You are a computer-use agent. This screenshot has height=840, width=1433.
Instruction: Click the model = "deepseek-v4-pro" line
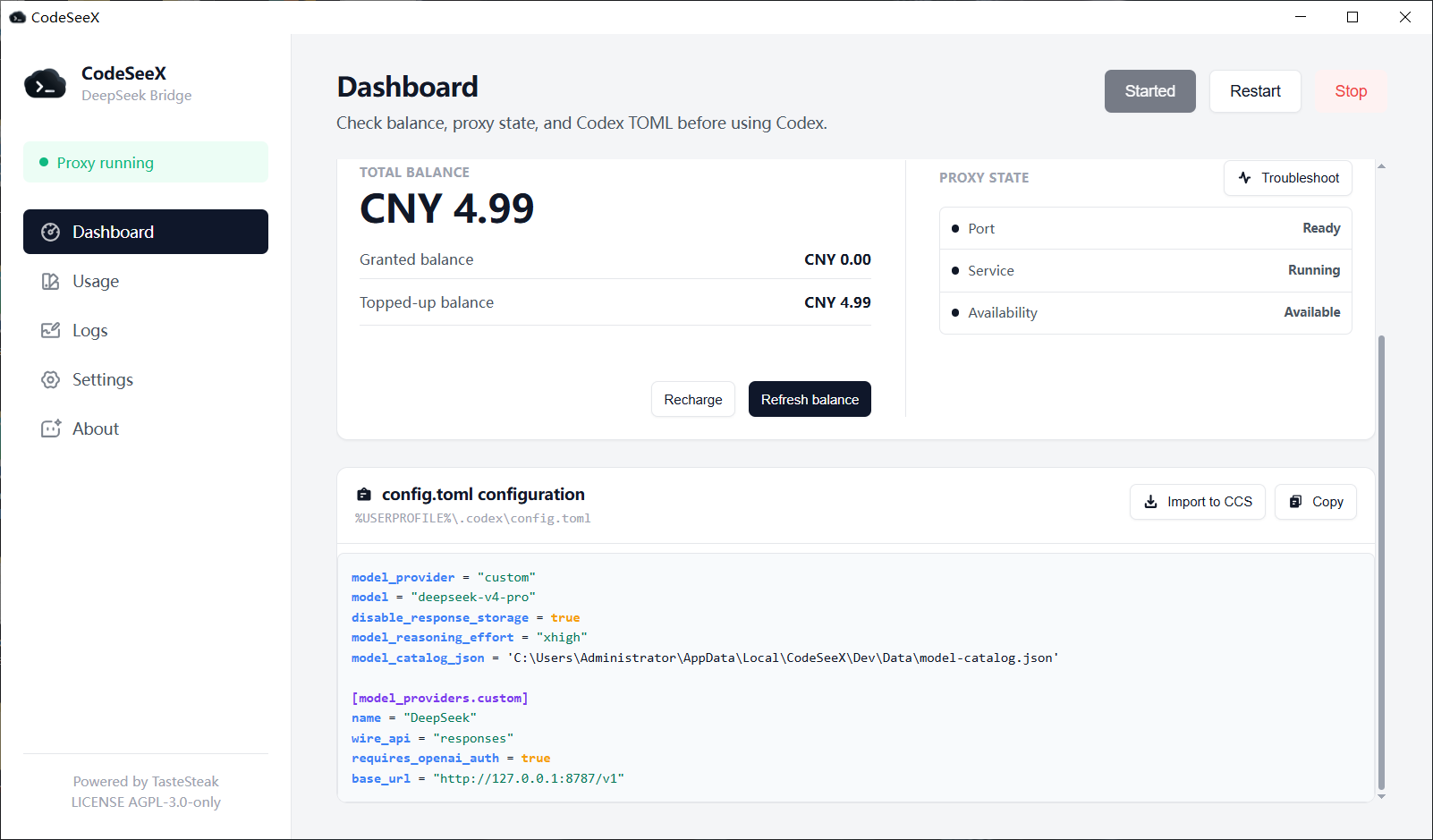(444, 597)
